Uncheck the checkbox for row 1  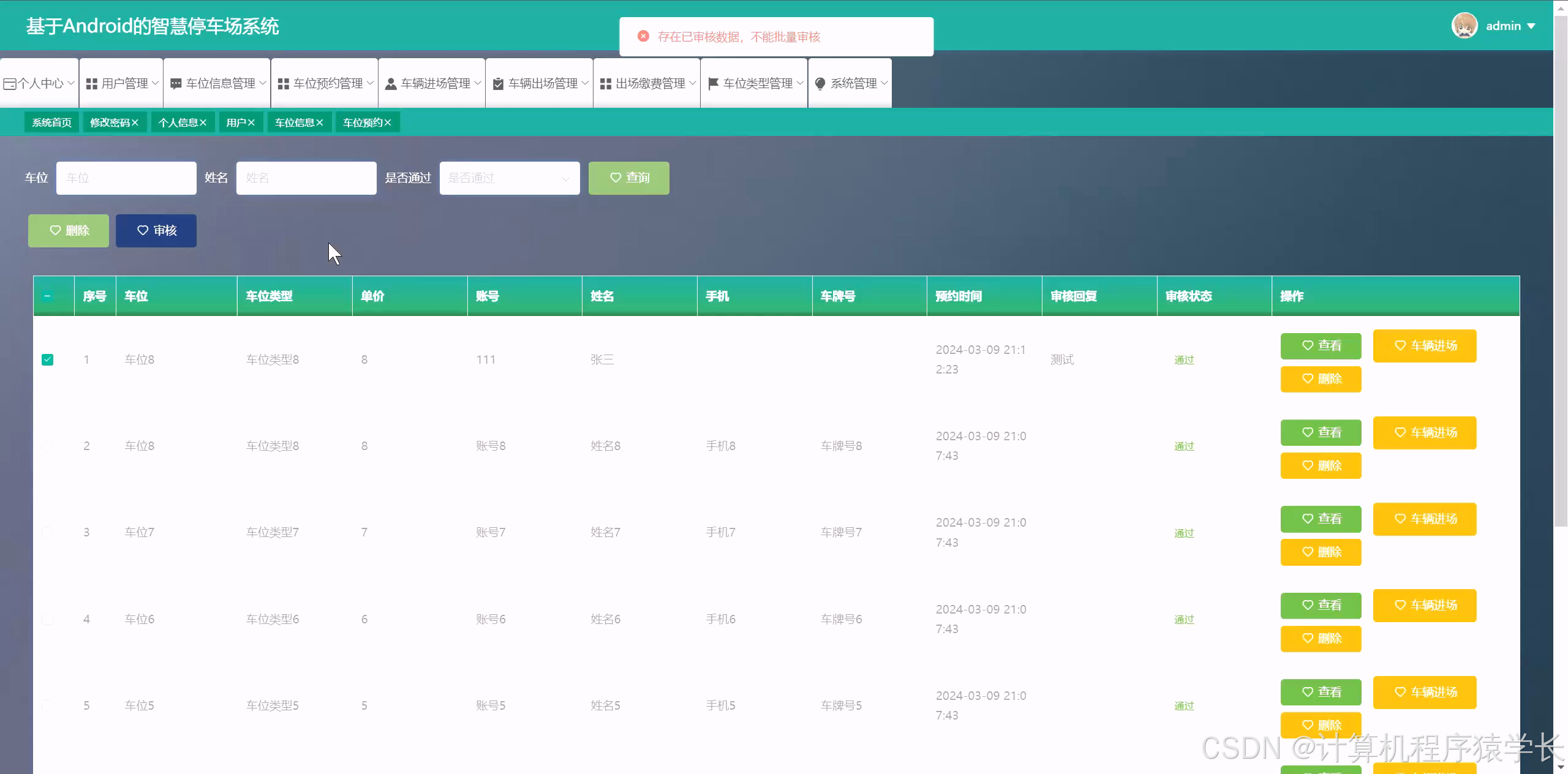[47, 359]
